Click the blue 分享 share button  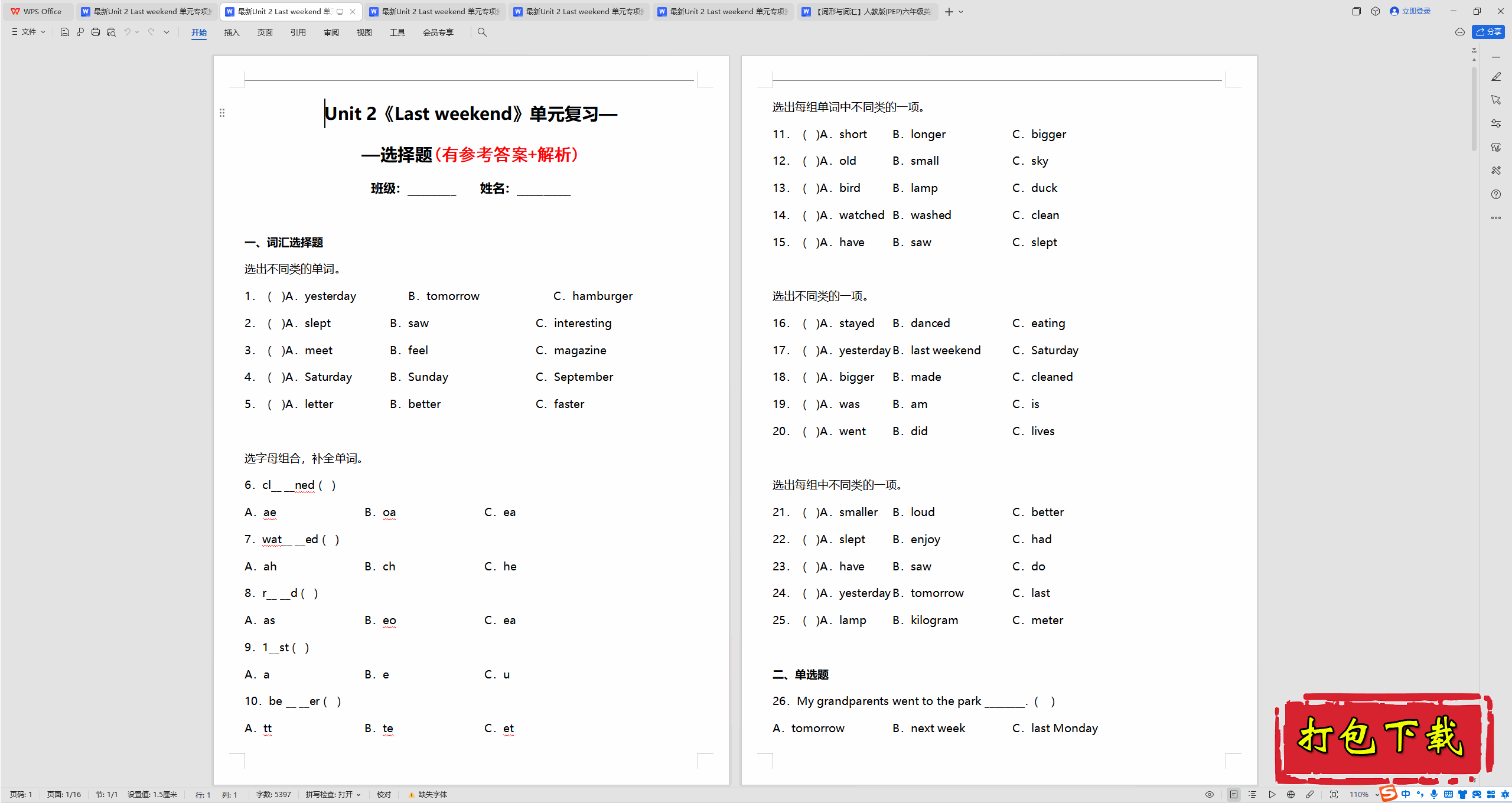tap(1488, 32)
